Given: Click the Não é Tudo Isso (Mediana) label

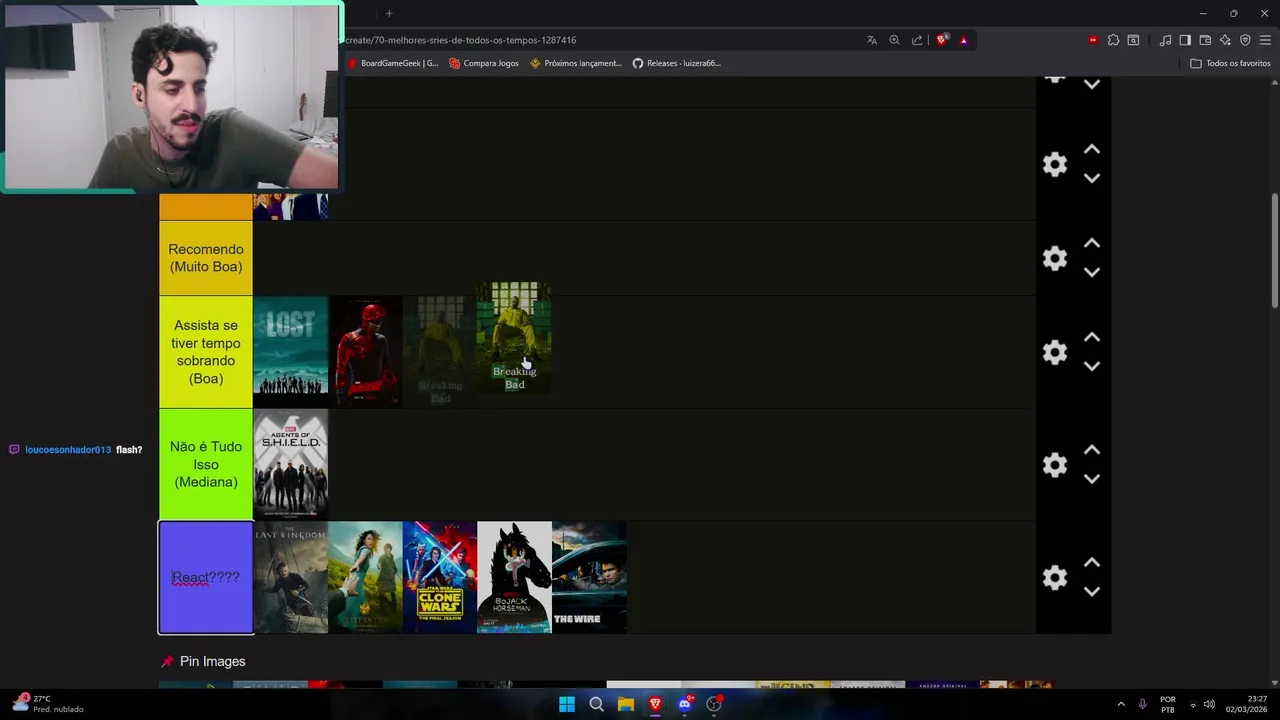Looking at the screenshot, I should tap(206, 465).
